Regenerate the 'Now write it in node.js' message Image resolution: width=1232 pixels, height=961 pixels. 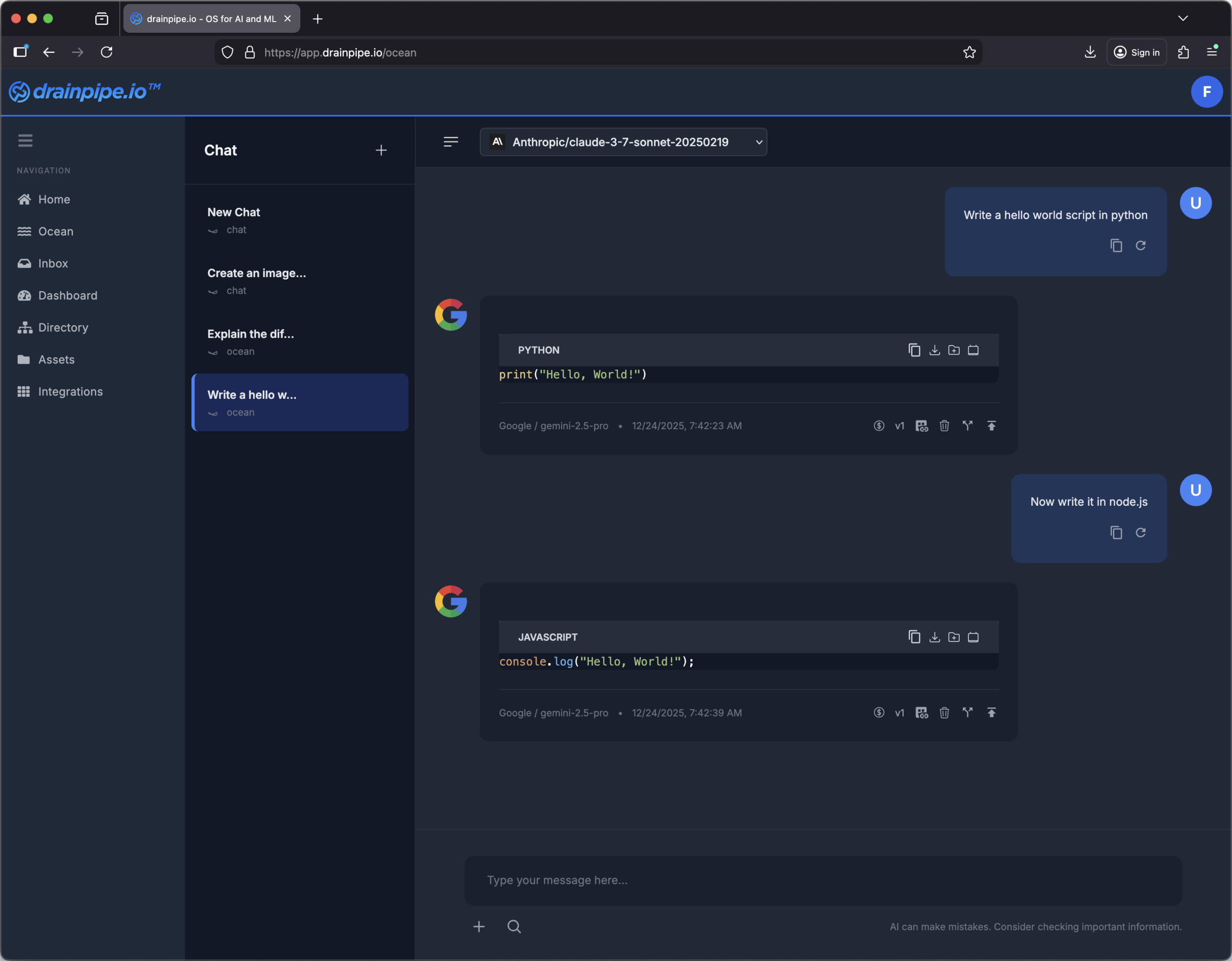tap(1140, 532)
